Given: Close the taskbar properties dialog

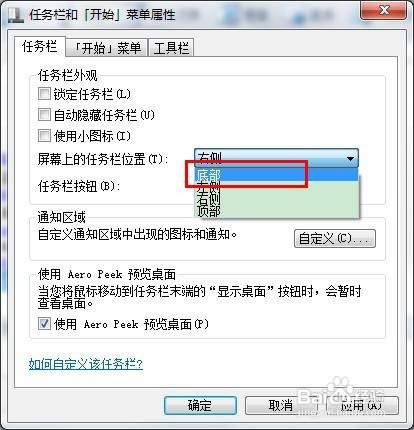Looking at the screenshot, I should pos(384,10).
